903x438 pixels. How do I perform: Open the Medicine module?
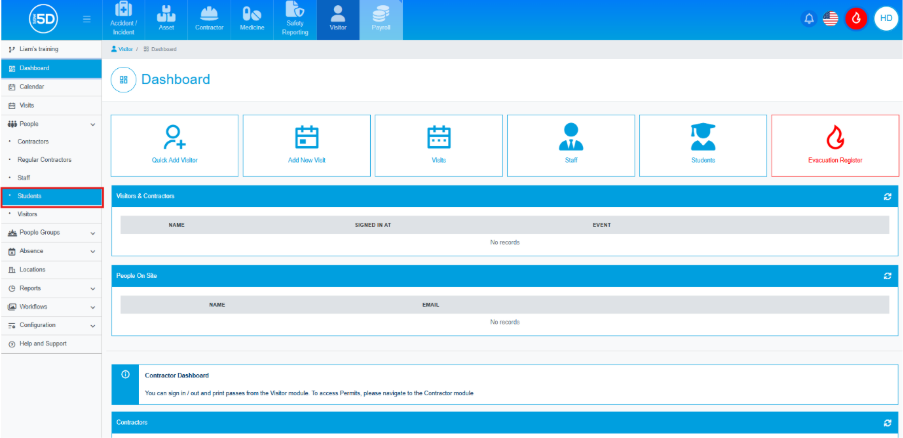252,20
